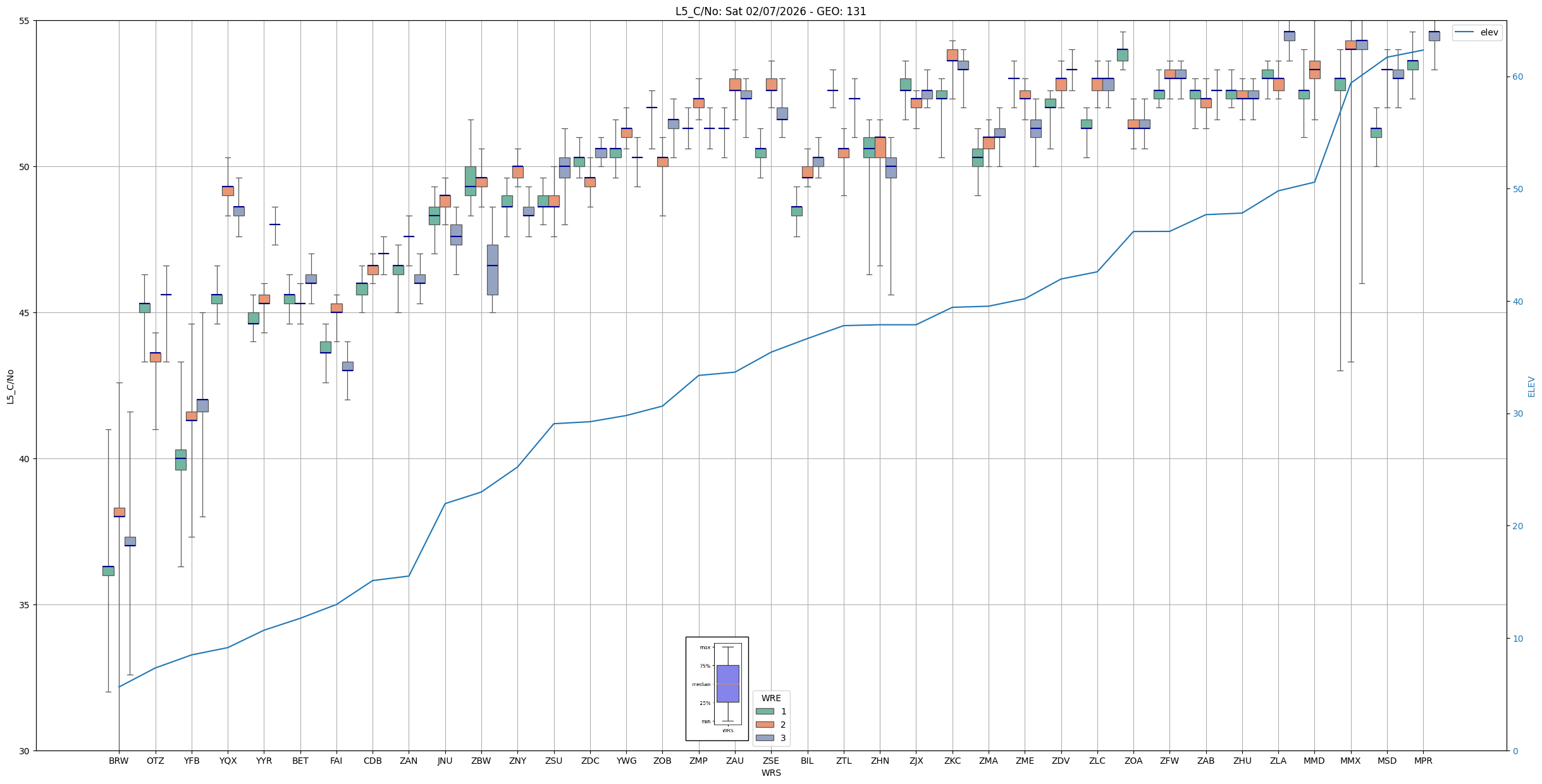Click the WRS x-axis title
Image resolution: width=1542 pixels, height=784 pixels.
[x=771, y=773]
